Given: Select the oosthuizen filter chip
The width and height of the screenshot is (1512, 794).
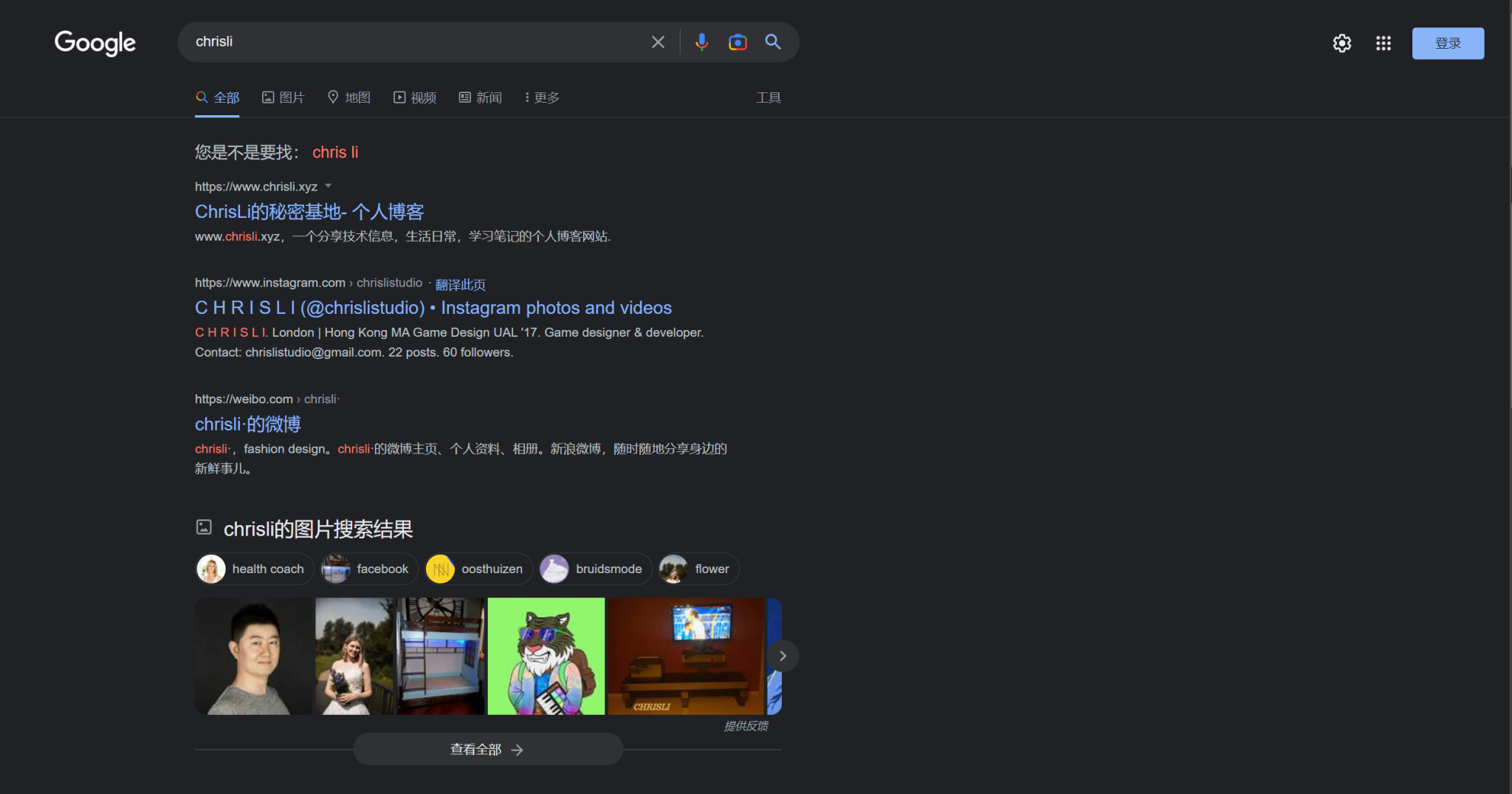Looking at the screenshot, I should (478, 569).
